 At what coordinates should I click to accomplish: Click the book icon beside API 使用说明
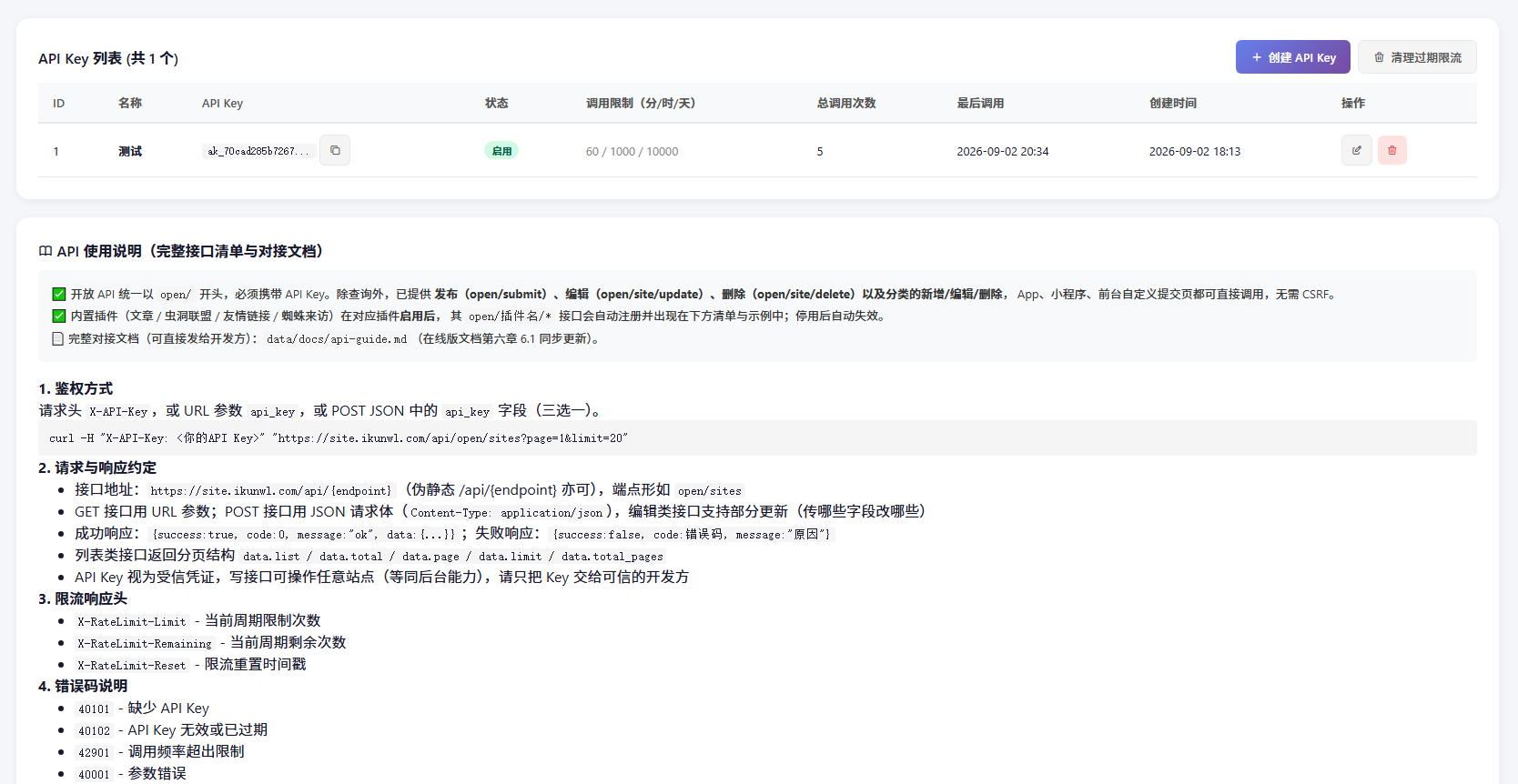(46, 251)
